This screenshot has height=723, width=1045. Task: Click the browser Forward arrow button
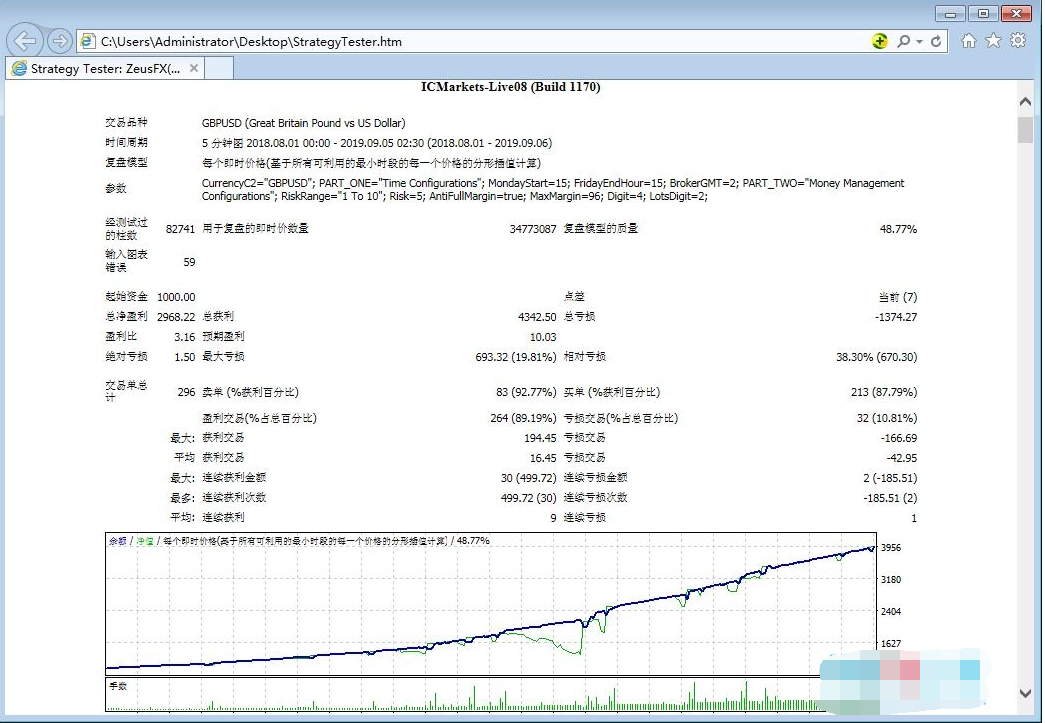60,41
